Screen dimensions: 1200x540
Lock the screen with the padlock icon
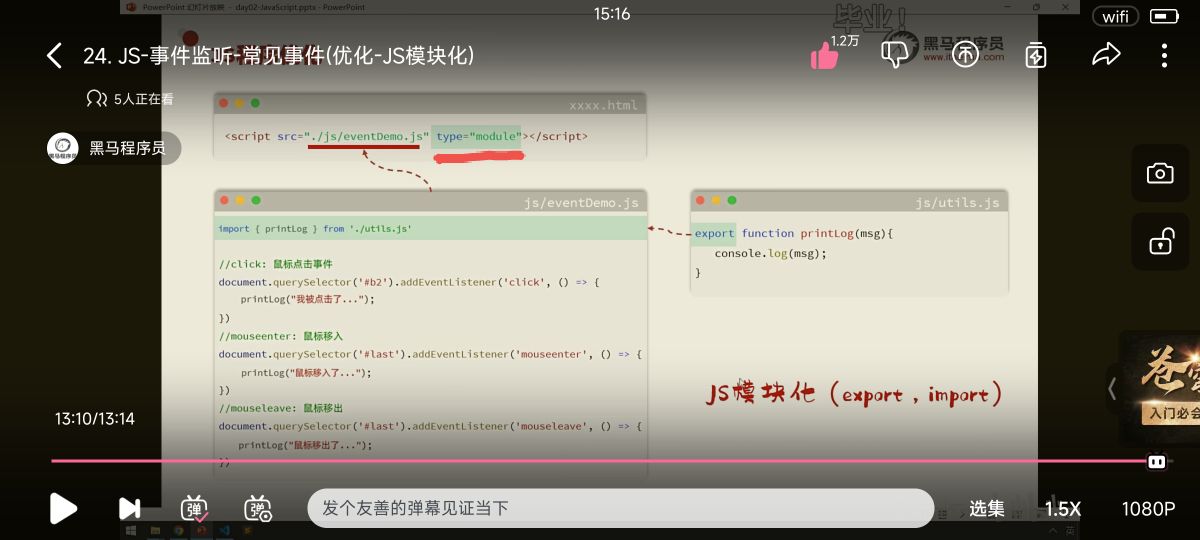(x=1160, y=241)
